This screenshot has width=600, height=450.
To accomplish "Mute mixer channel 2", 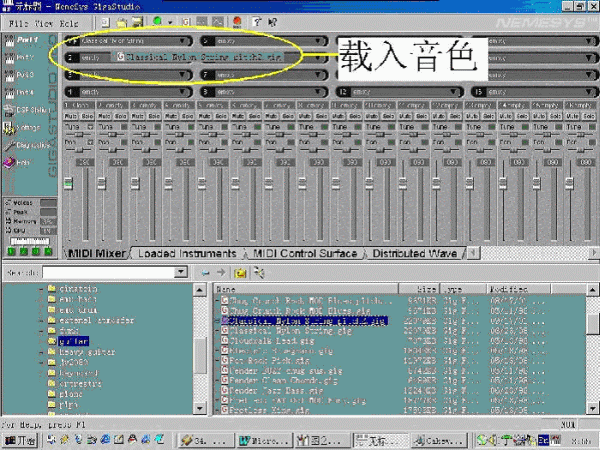I will point(104,116).
